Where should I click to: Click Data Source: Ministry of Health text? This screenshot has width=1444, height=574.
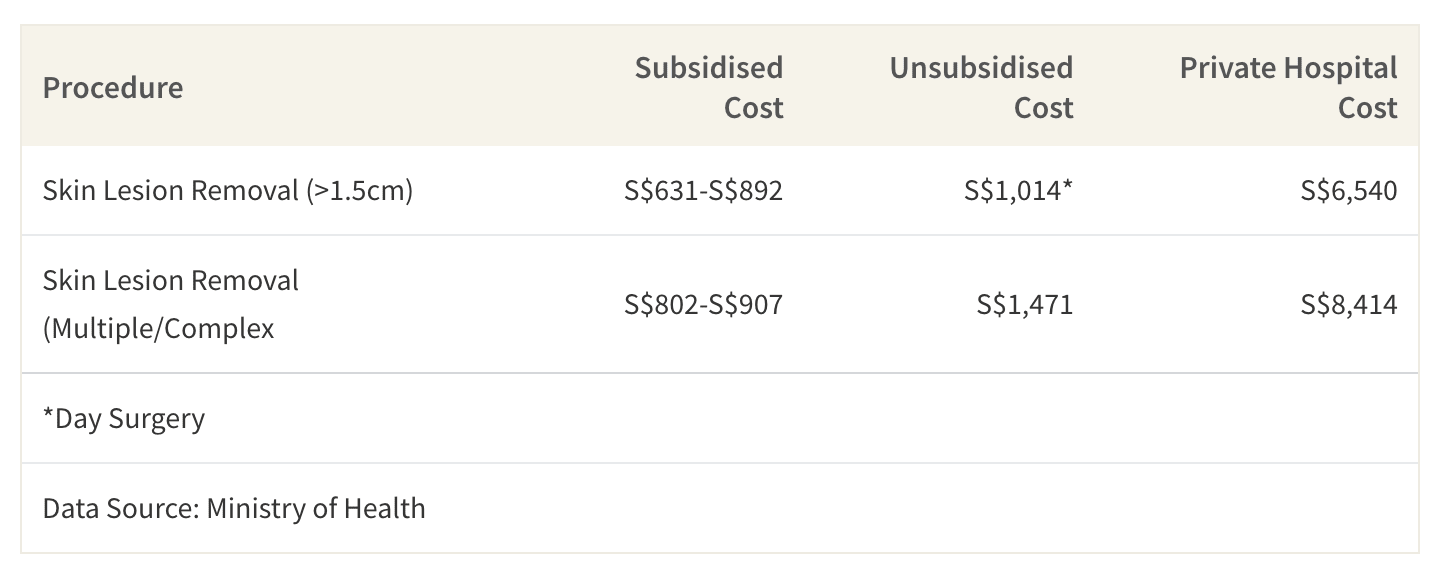click(x=234, y=508)
